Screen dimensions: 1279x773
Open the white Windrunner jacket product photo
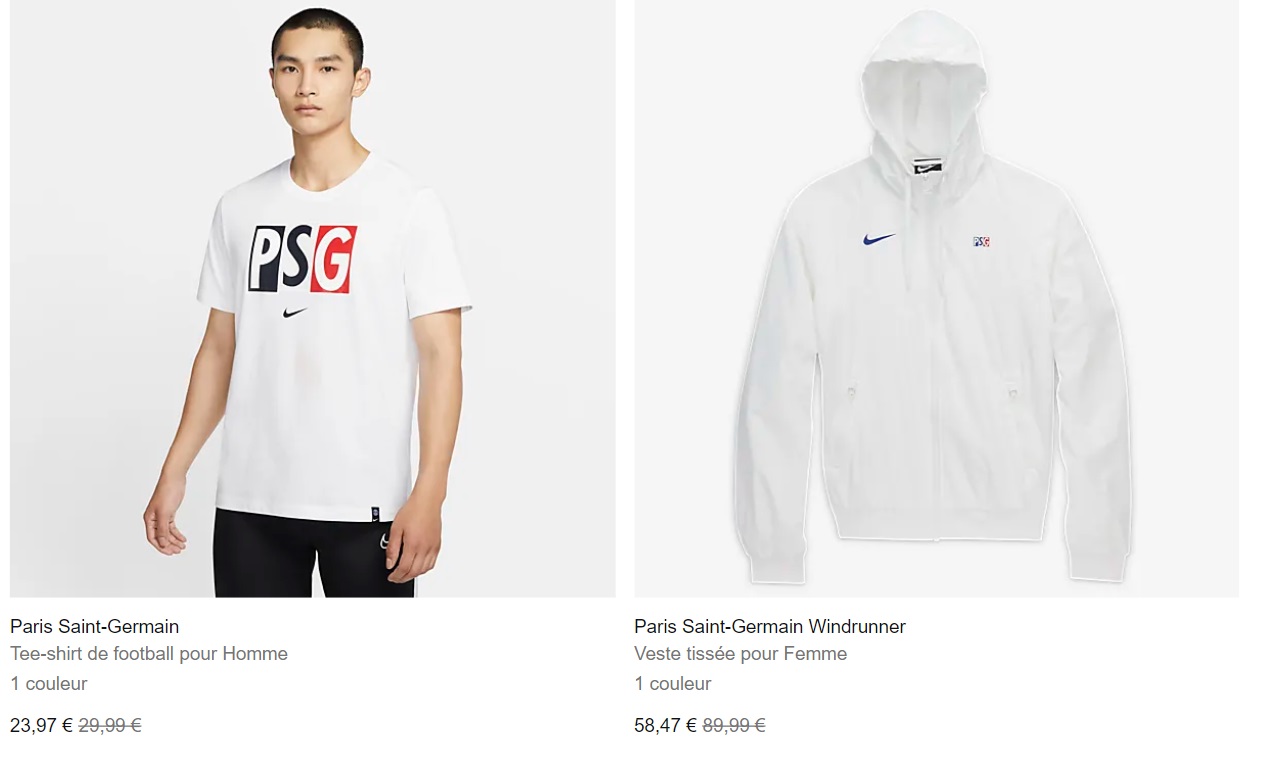coord(937,299)
